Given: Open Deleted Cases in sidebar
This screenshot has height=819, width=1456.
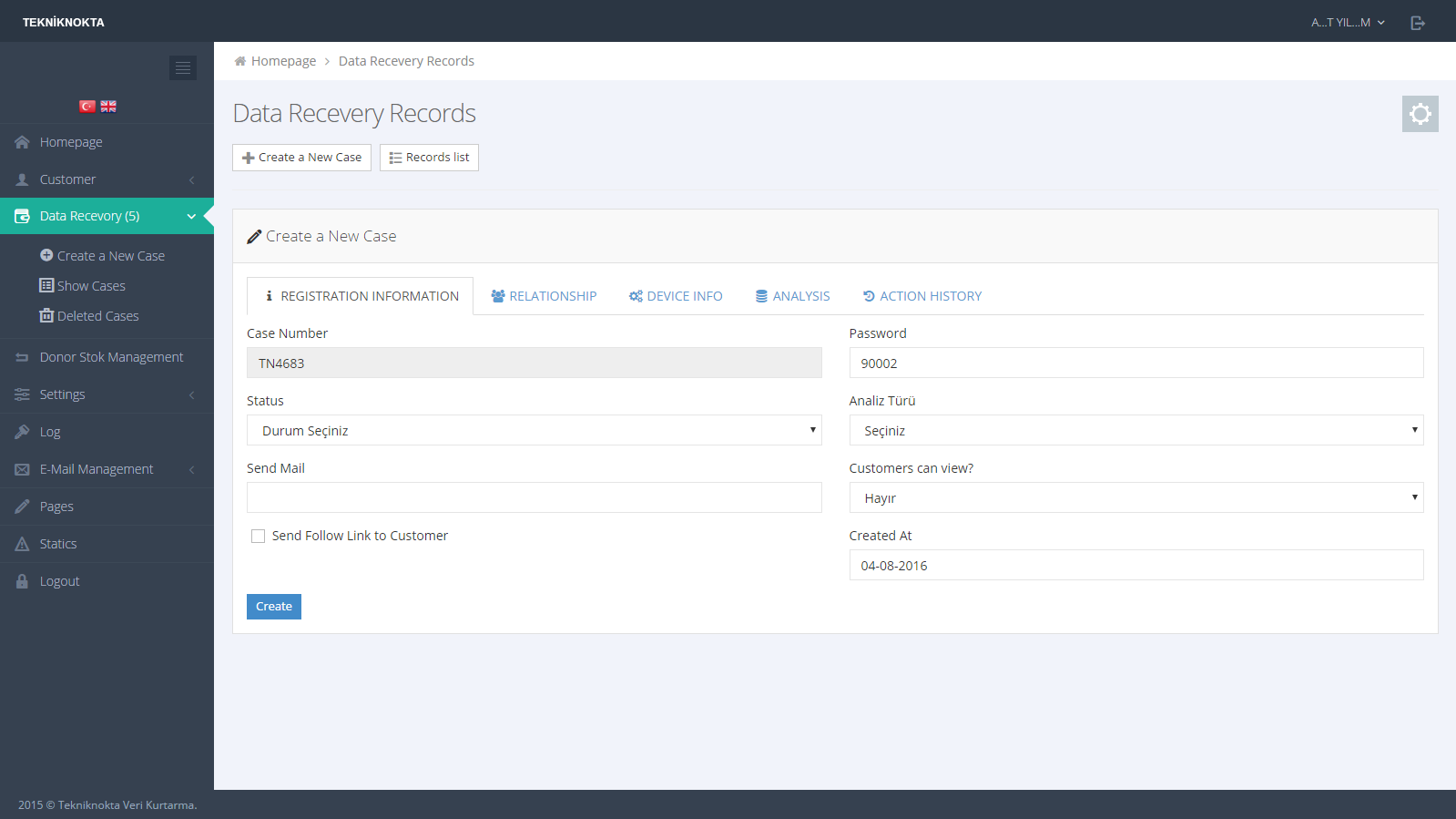Looking at the screenshot, I should coord(97,316).
